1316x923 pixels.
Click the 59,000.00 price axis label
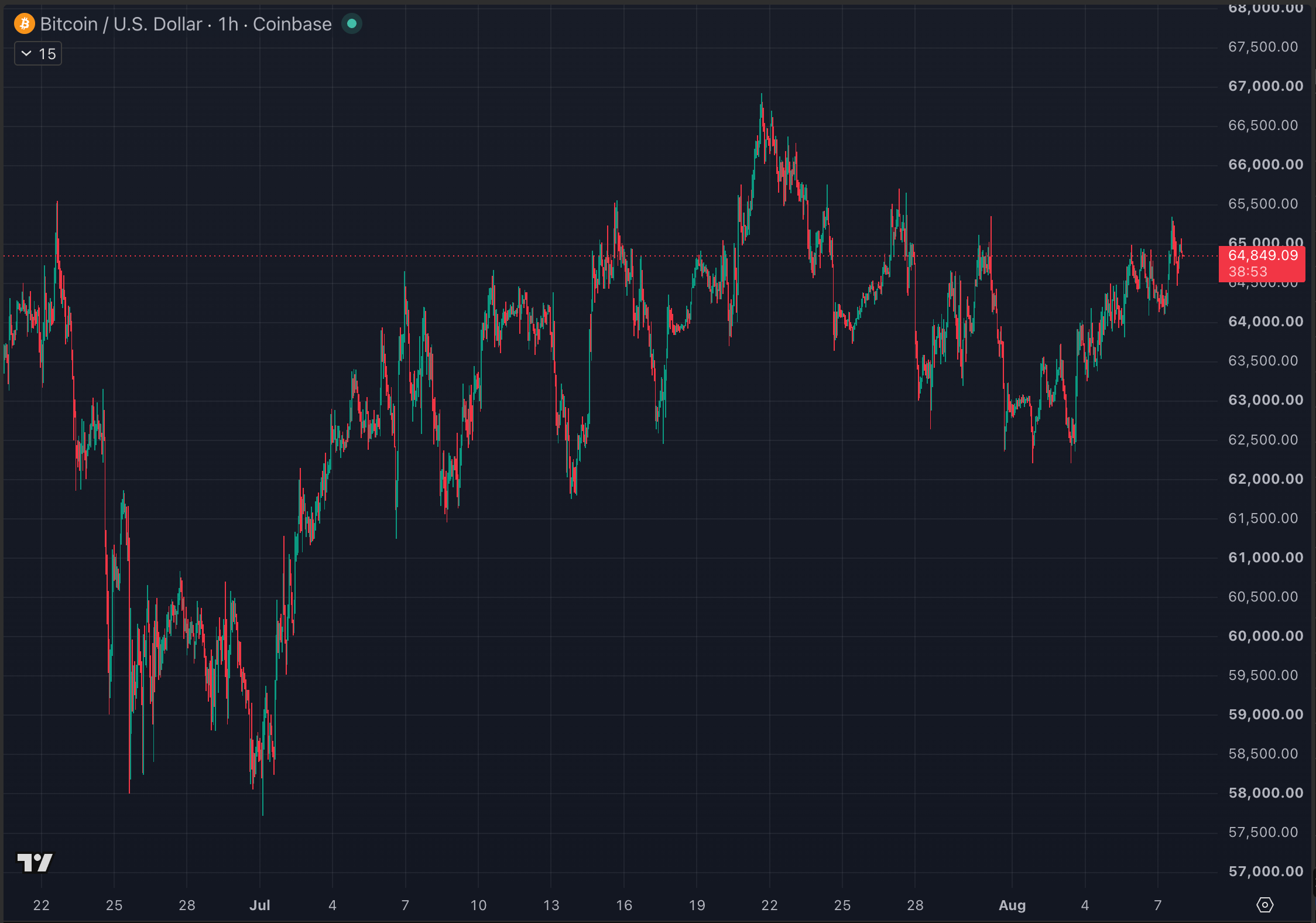1266,715
